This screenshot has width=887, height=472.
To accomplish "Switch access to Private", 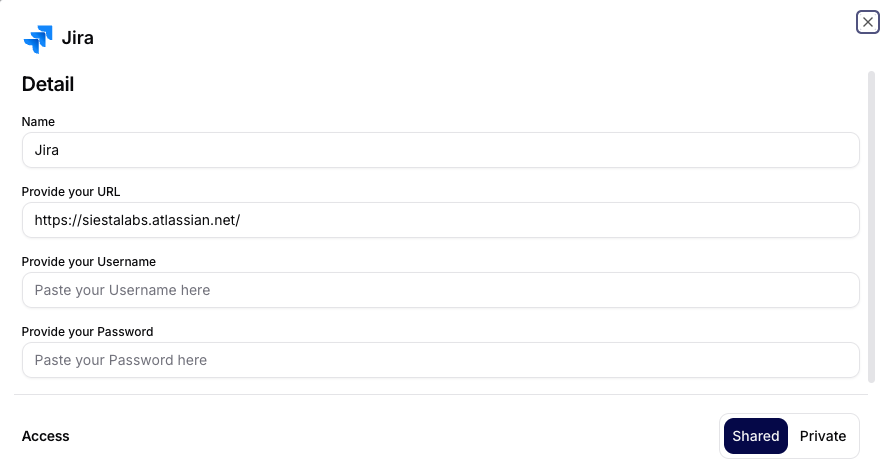I will (x=823, y=436).
